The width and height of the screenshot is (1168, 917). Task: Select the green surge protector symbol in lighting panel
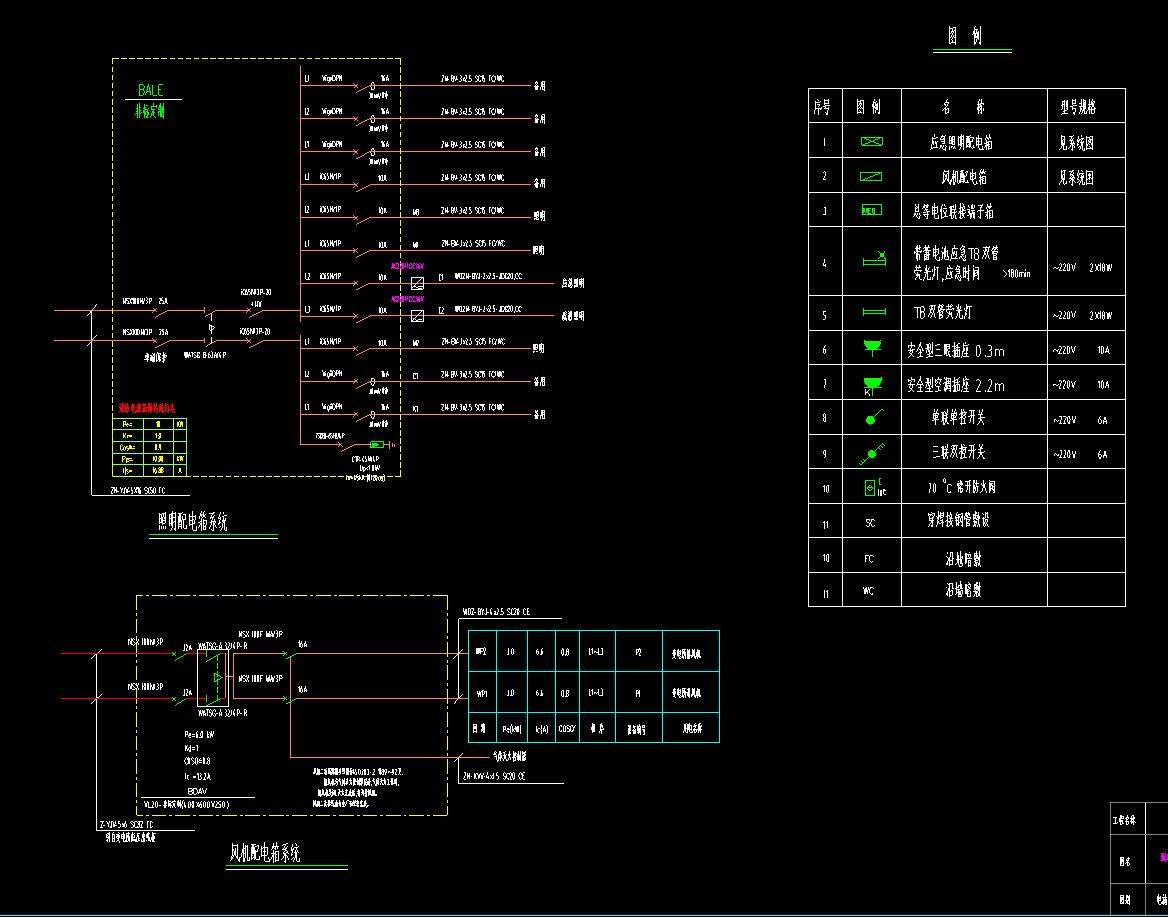pyautogui.click(x=379, y=444)
